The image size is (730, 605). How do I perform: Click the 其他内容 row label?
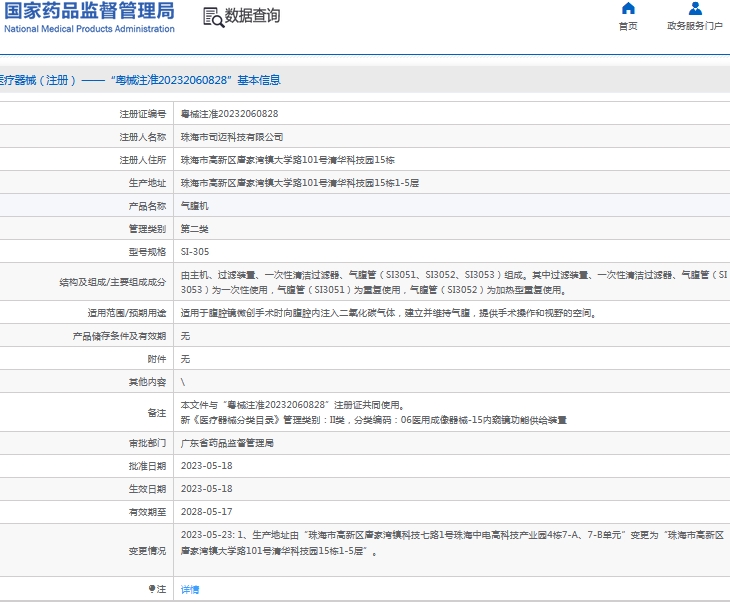point(148,382)
